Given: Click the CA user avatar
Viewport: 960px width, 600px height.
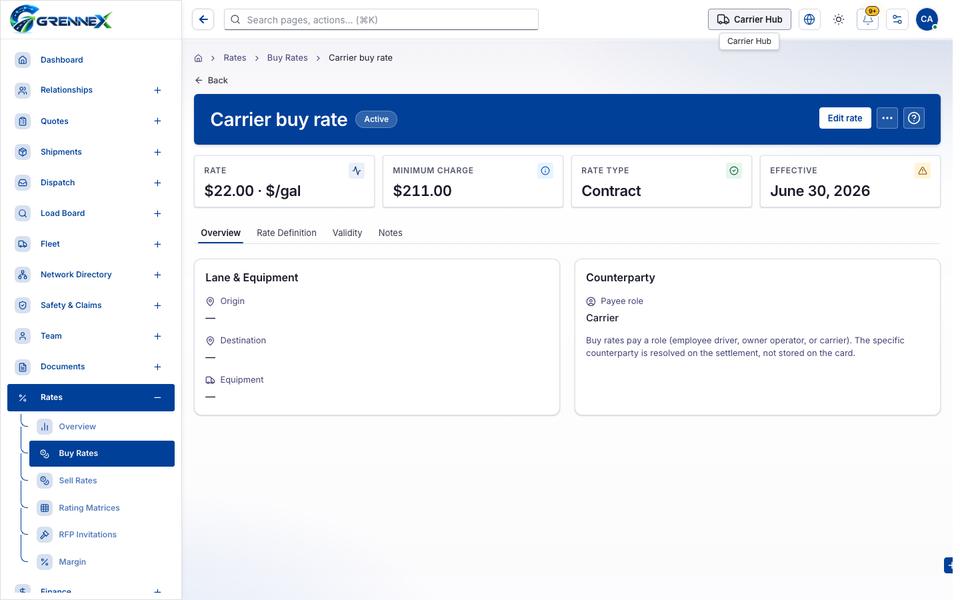Looking at the screenshot, I should tap(926, 20).
